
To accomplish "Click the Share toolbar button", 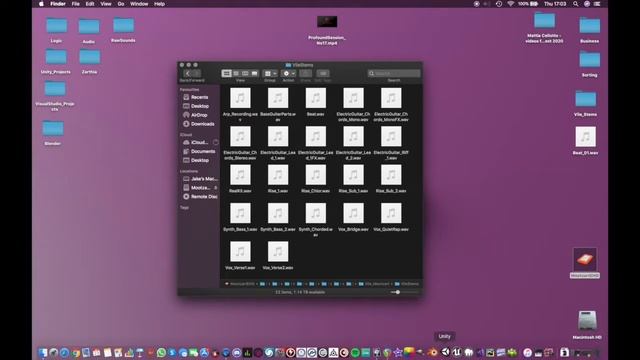I will click(x=306, y=73).
